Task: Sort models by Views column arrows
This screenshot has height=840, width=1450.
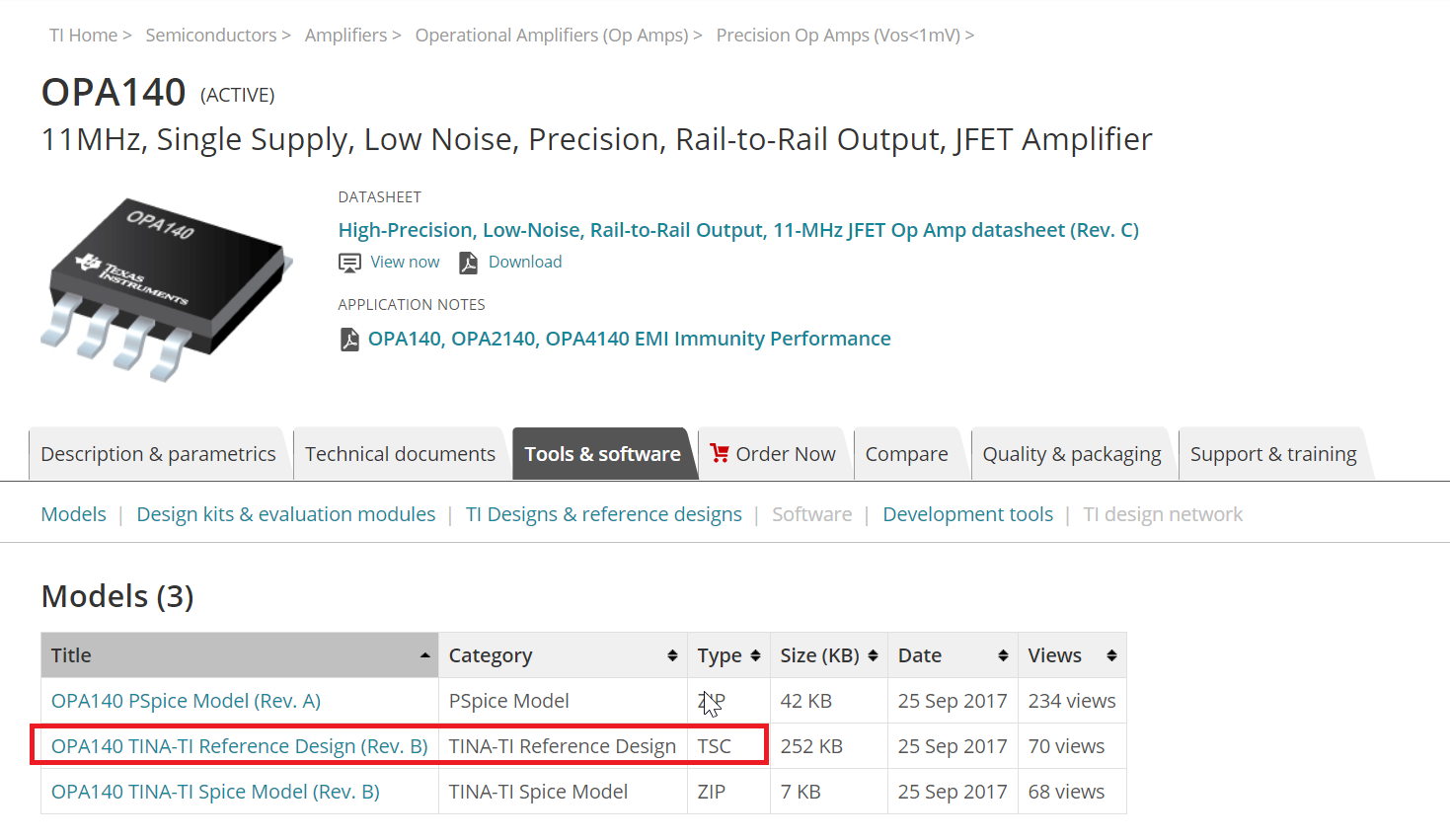Action: pyautogui.click(x=1111, y=655)
